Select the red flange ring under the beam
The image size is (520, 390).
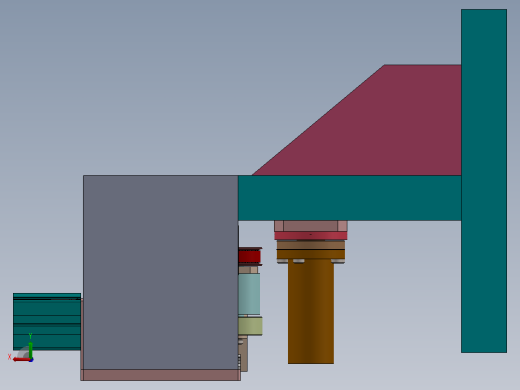[x=311, y=236]
